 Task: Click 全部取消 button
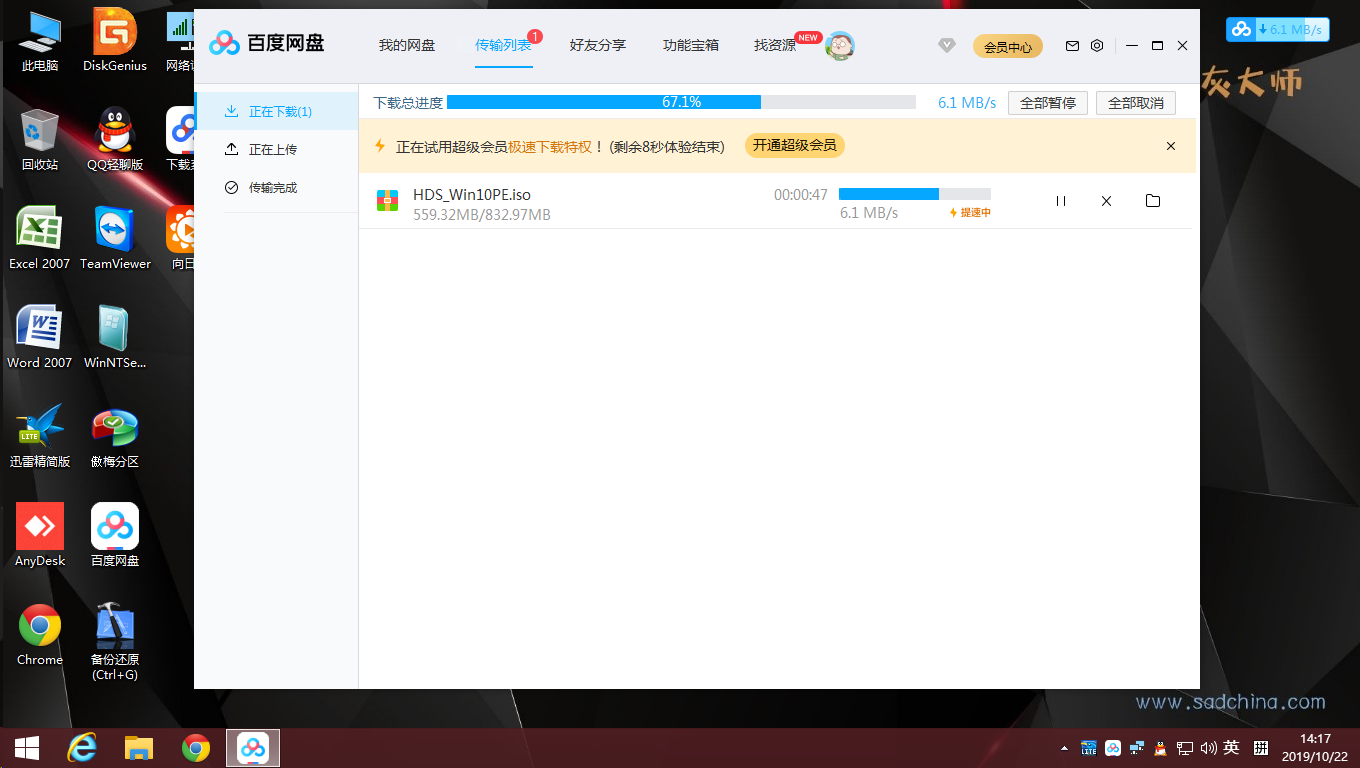click(x=1136, y=103)
